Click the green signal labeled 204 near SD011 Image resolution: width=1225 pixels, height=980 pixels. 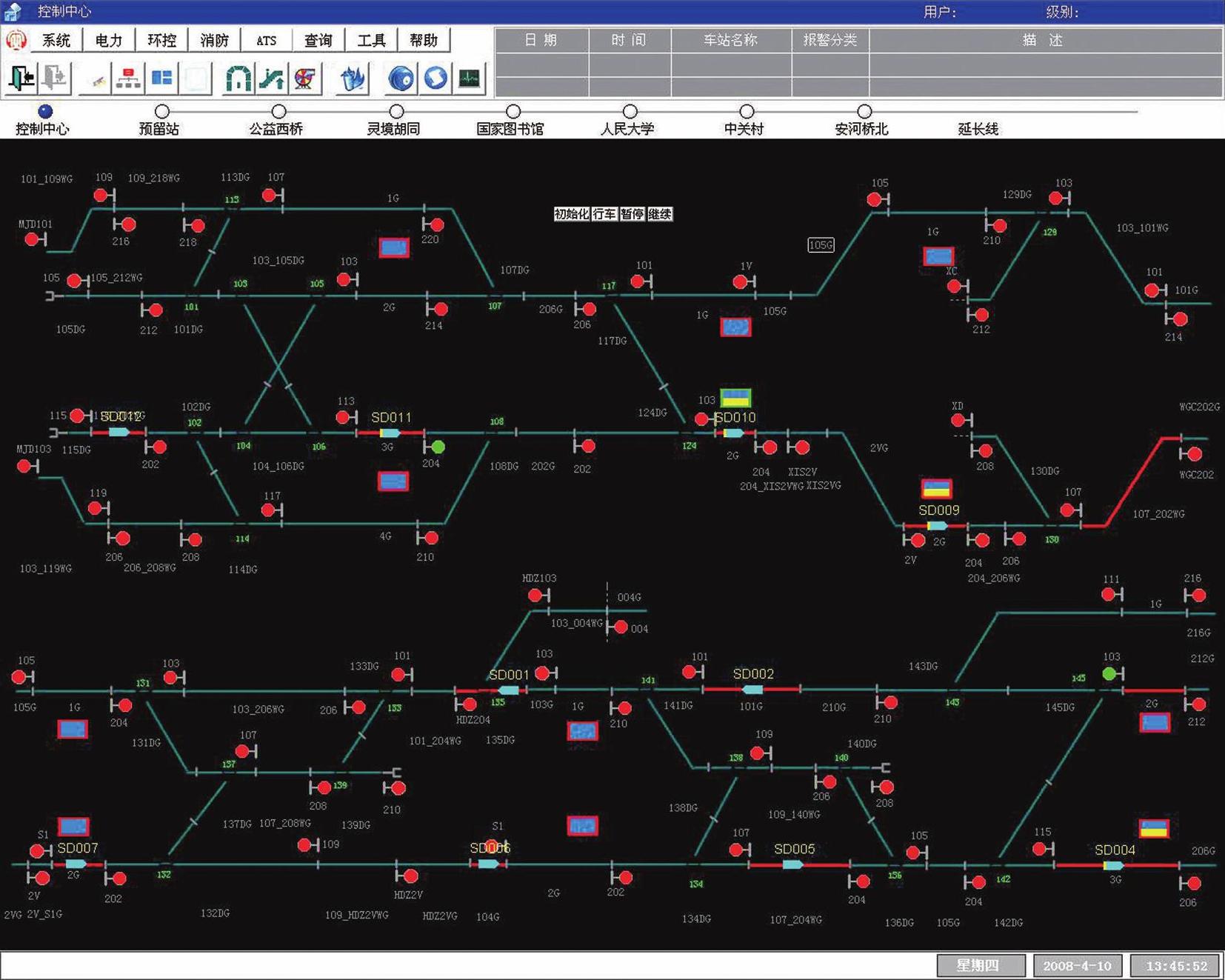[x=438, y=447]
